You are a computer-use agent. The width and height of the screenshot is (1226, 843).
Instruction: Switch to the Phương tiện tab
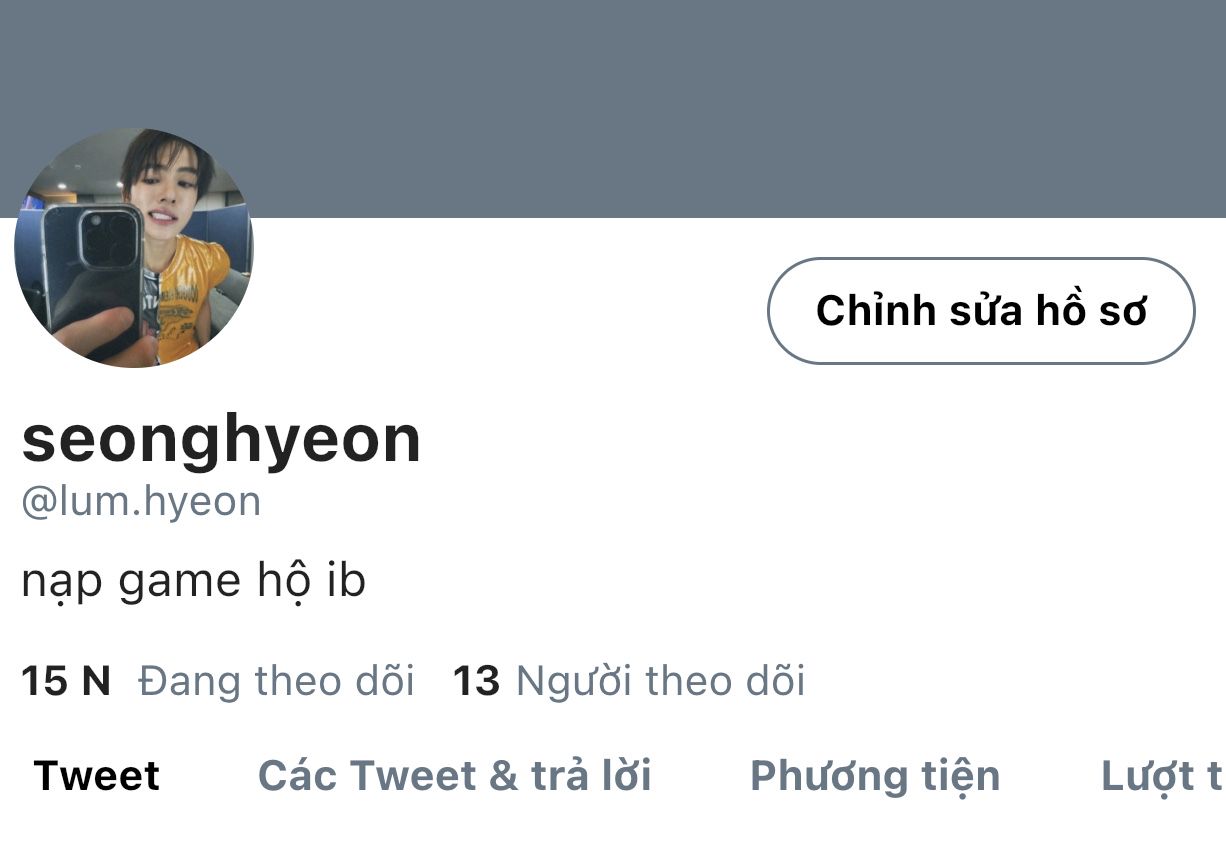point(875,776)
